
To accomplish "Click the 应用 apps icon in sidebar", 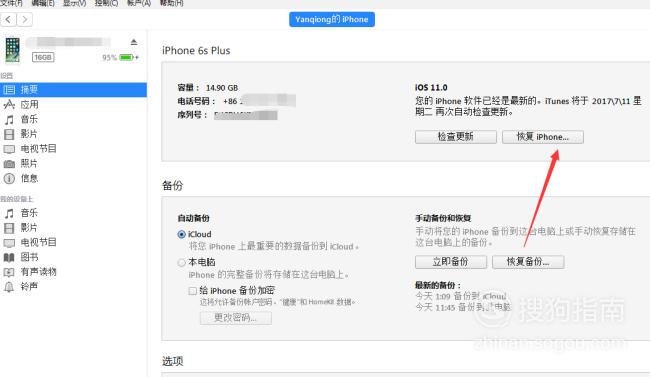I will [x=9, y=105].
